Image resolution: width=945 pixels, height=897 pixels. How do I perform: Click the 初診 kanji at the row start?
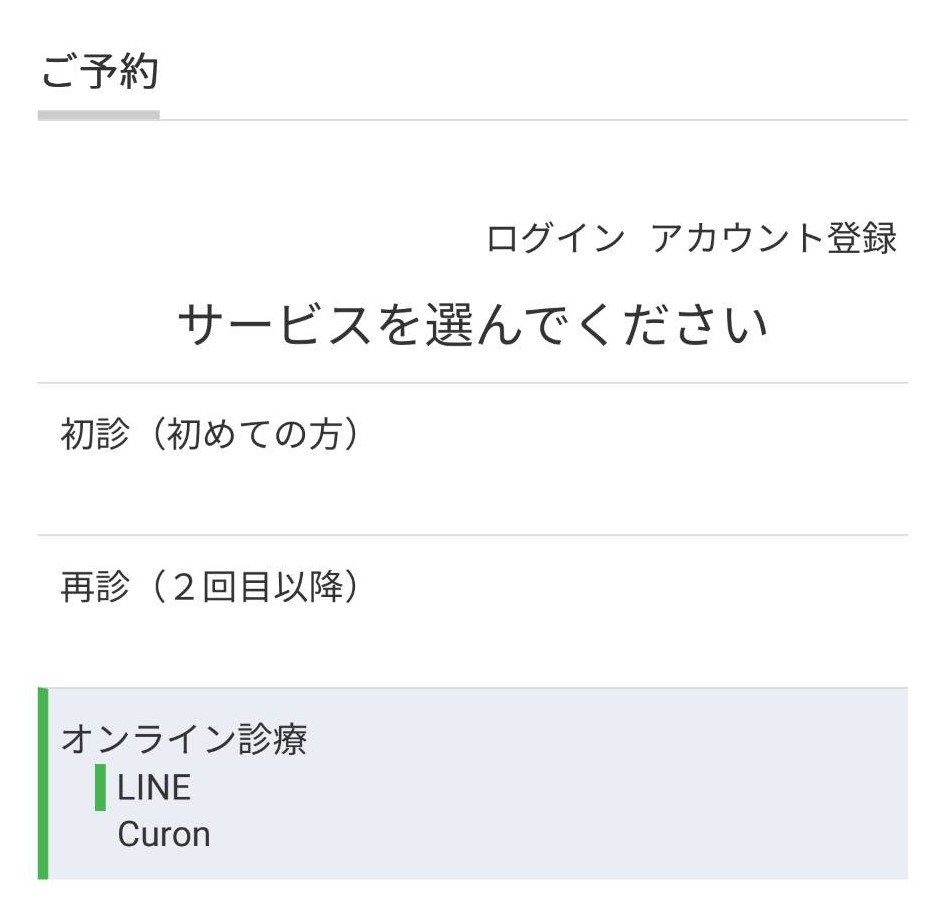(95, 434)
